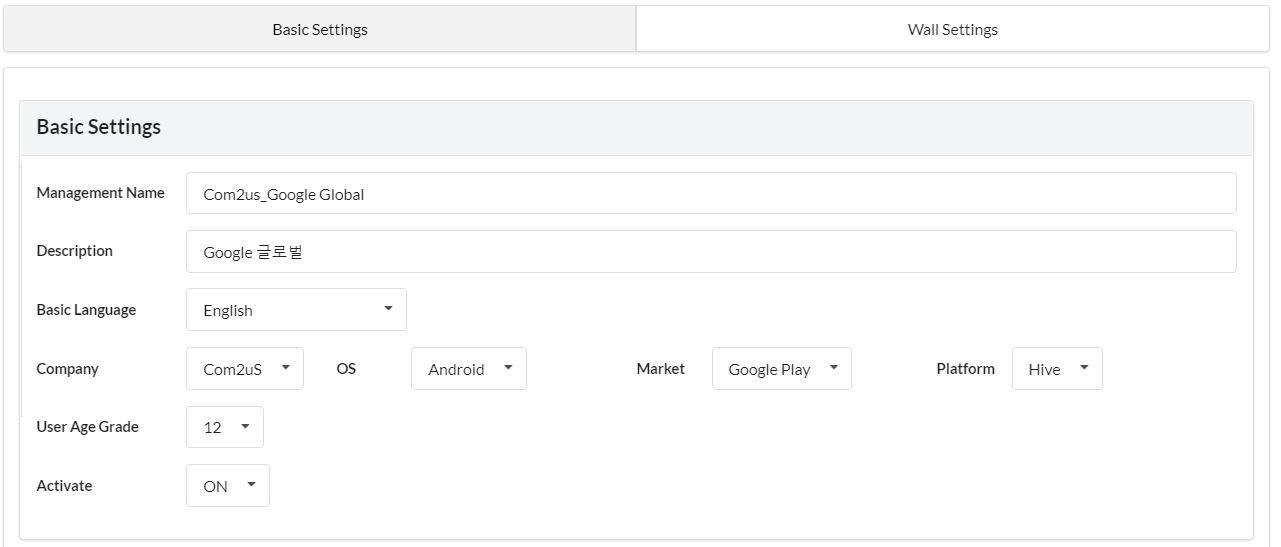The height and width of the screenshot is (547, 1281).
Task: Click the Management Name label
Action: 100,193
